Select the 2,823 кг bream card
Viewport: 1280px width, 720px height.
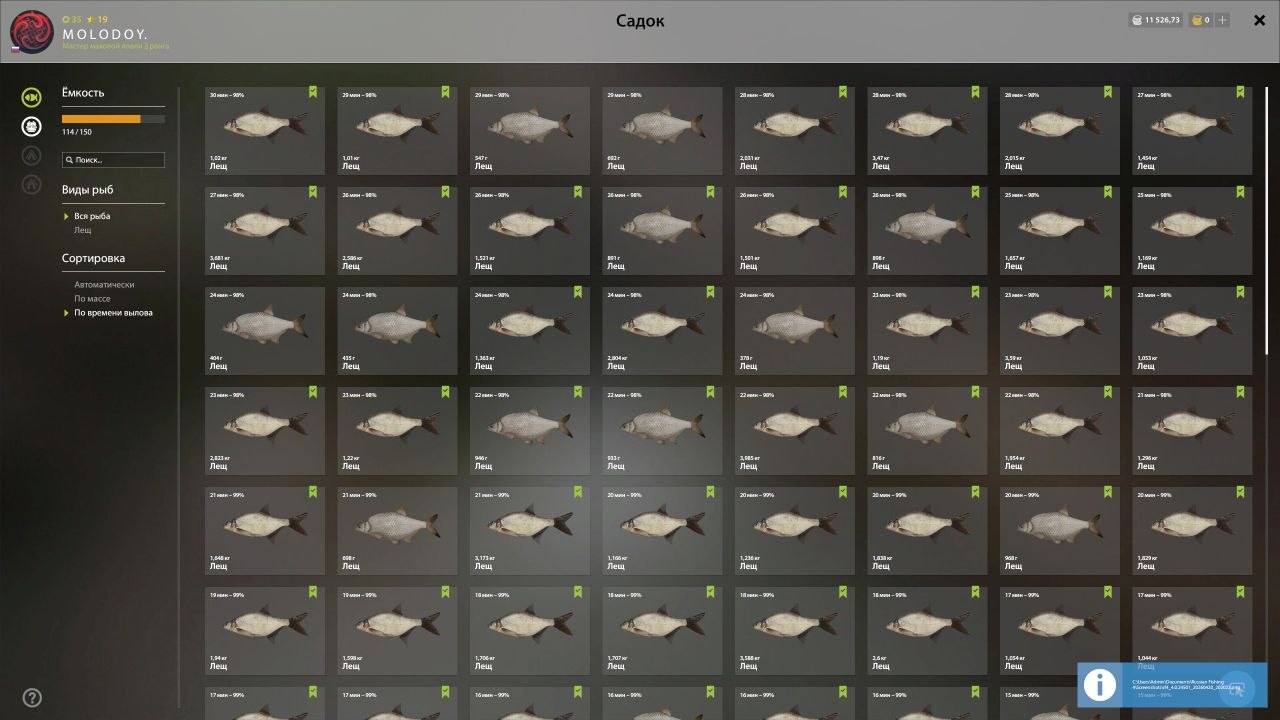pos(265,431)
